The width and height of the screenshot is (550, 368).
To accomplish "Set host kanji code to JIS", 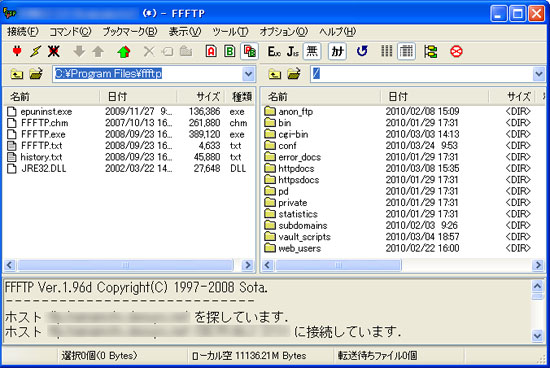I will 293,52.
